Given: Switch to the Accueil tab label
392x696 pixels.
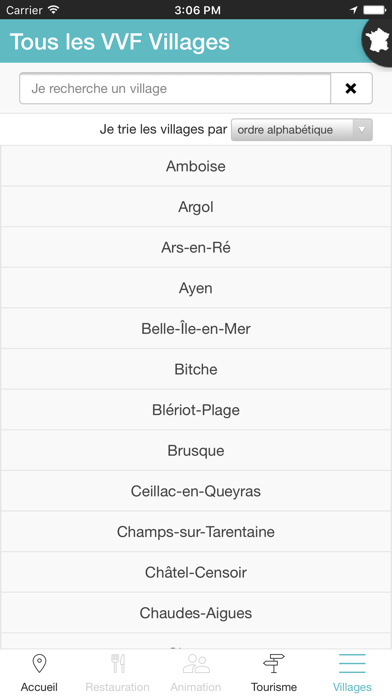Looking at the screenshot, I should [x=40, y=687].
